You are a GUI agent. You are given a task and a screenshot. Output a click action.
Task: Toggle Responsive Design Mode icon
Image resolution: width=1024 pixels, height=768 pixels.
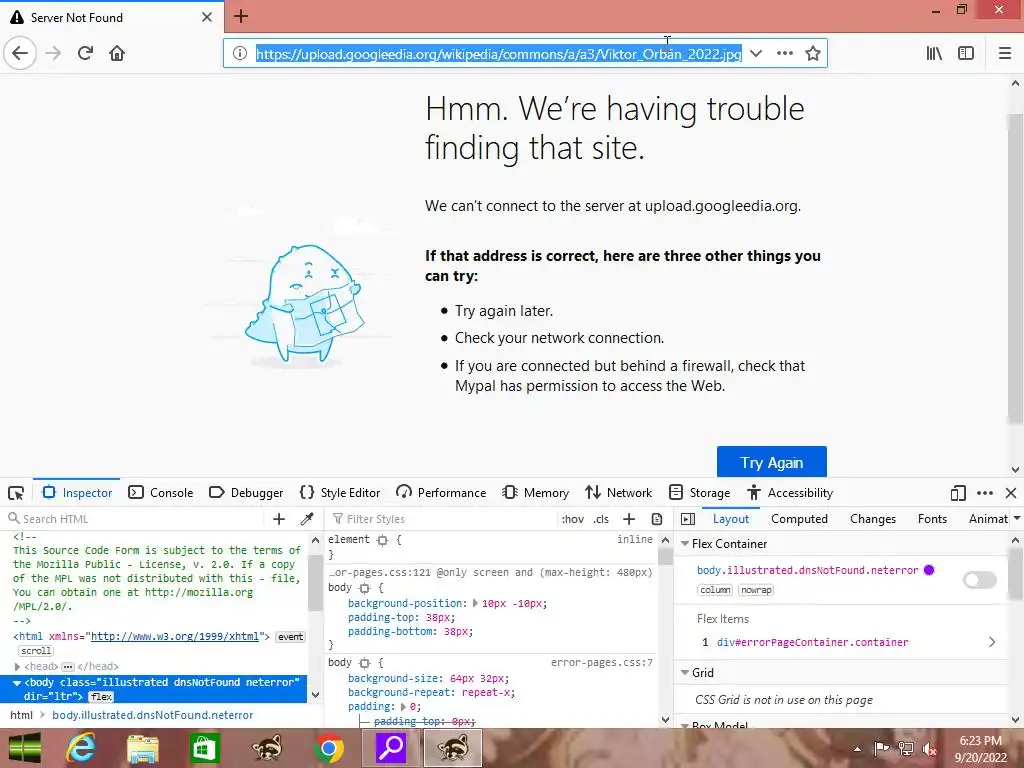[x=957, y=493]
